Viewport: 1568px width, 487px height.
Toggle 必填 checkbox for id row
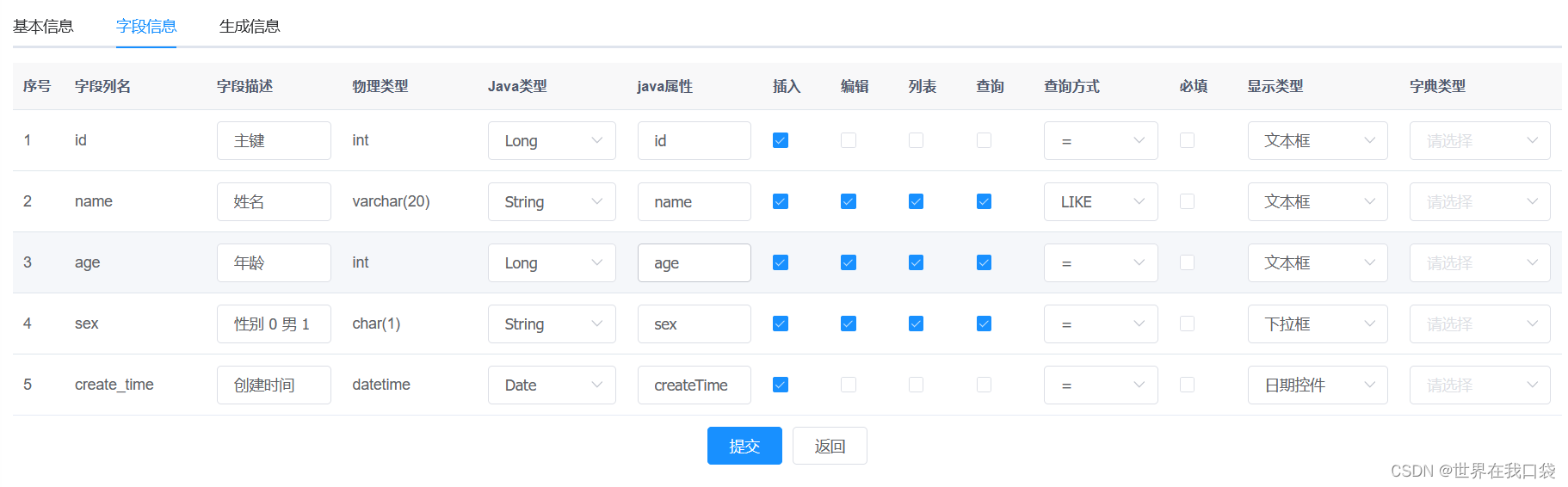point(1188,140)
